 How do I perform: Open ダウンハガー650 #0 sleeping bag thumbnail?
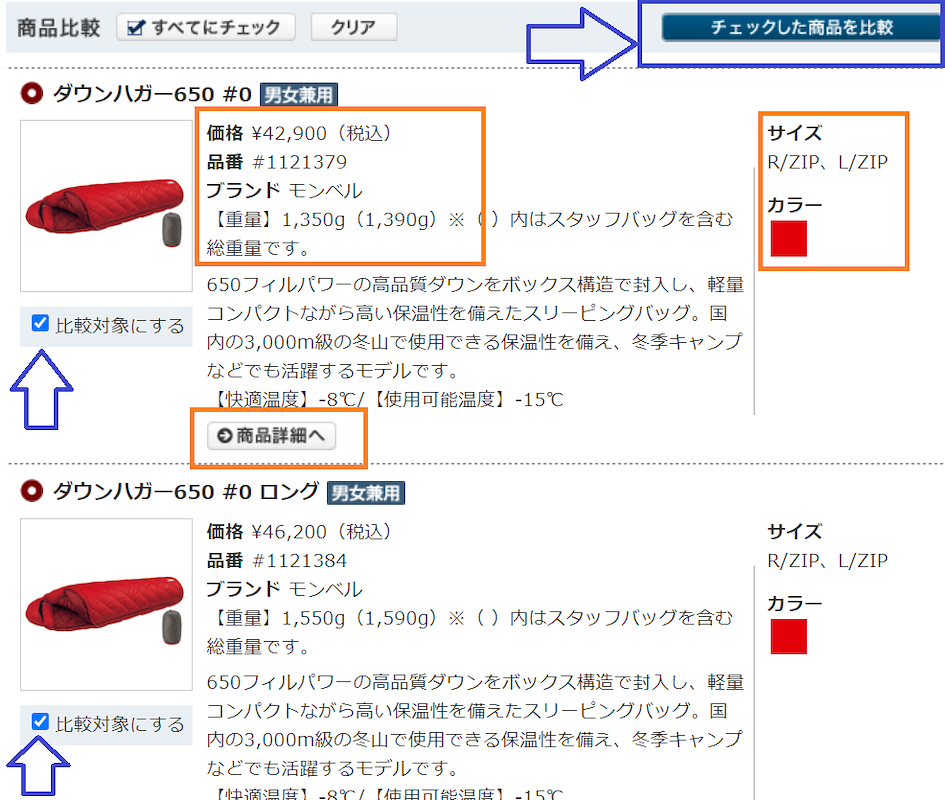pos(106,206)
